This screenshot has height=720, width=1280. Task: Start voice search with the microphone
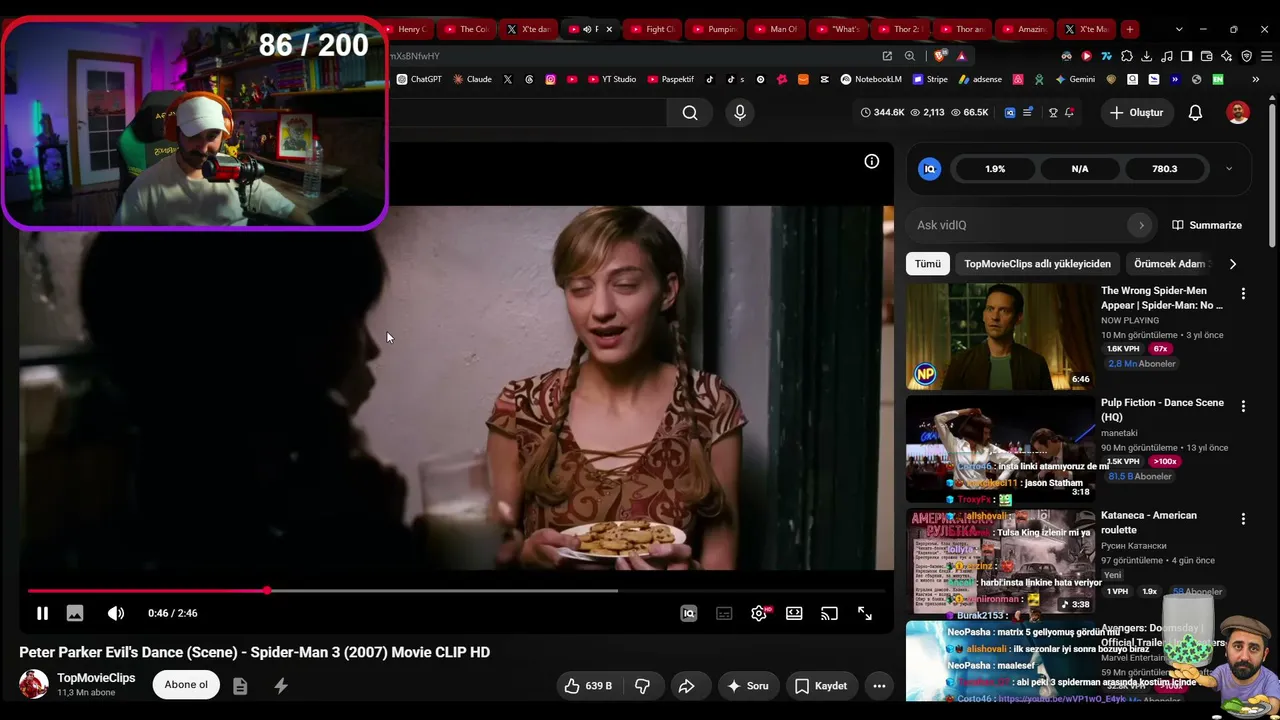(x=740, y=113)
